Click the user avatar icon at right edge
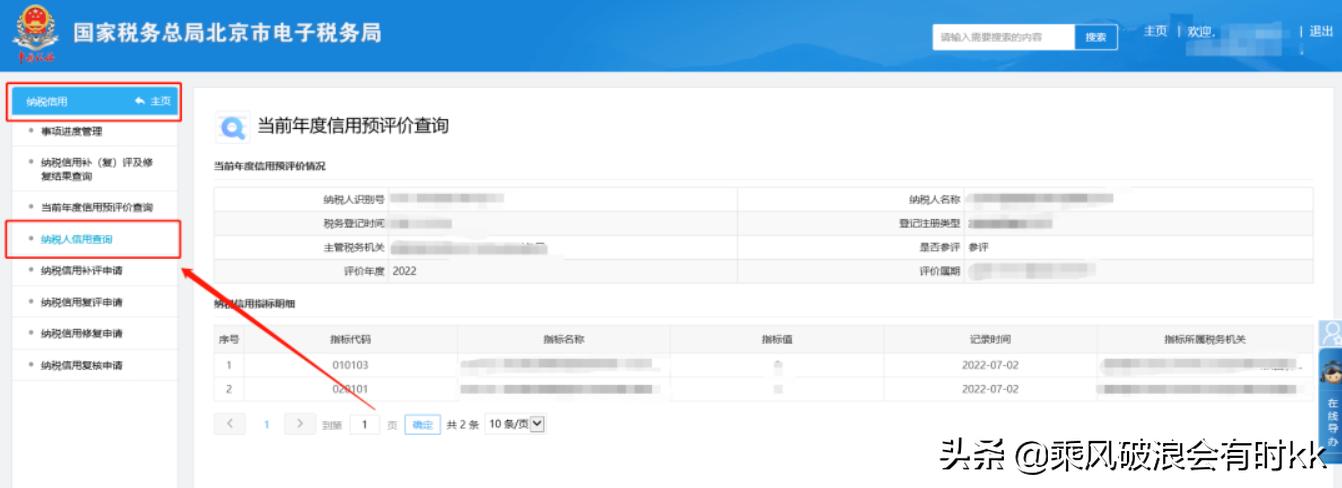Screen dimensions: 1342x488 [x=1331, y=334]
